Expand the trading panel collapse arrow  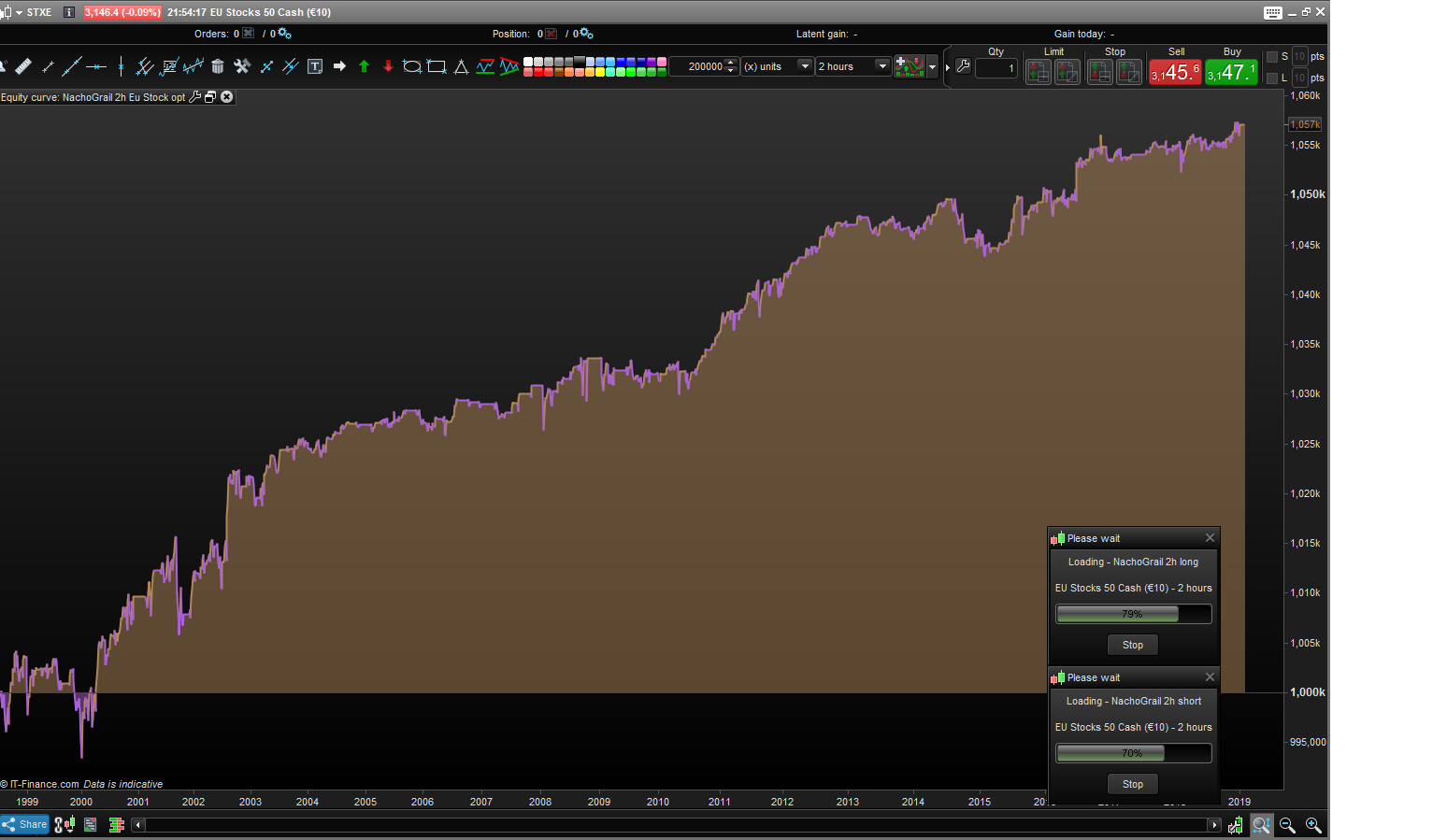coord(947,67)
